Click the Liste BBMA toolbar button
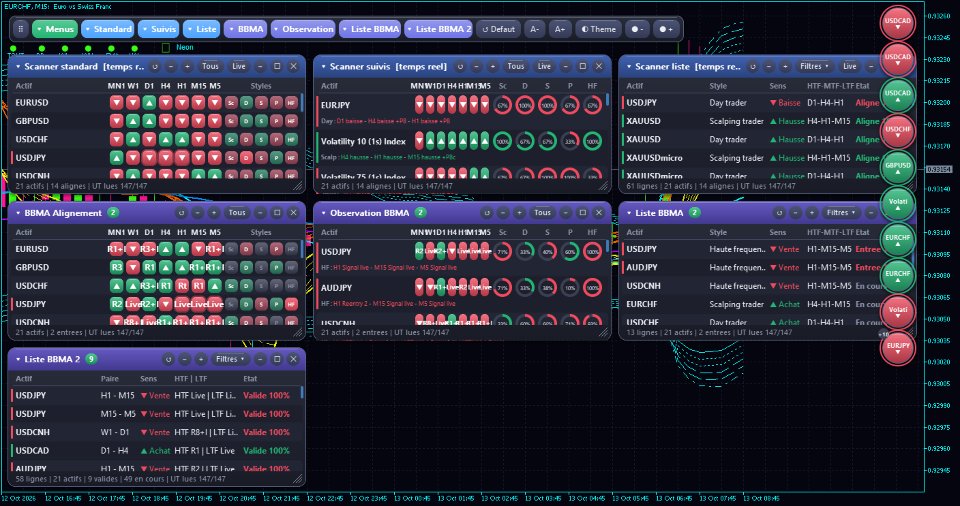The width and height of the screenshot is (960, 506). coord(370,29)
